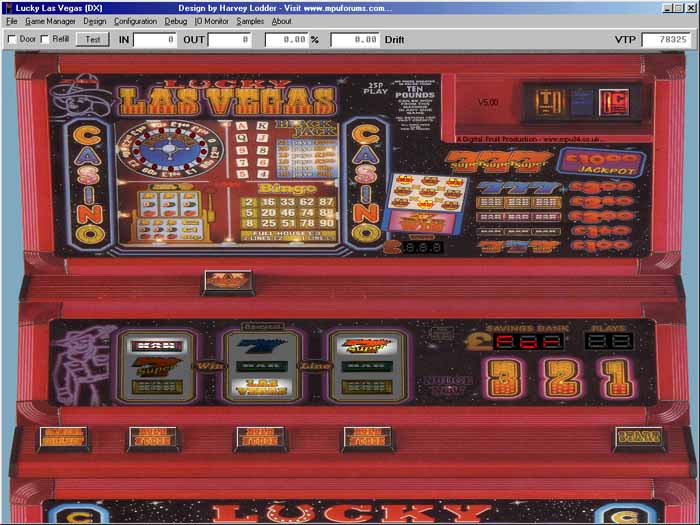The width and height of the screenshot is (700, 525).
Task: Click the V5.00 version text
Action: click(x=488, y=102)
